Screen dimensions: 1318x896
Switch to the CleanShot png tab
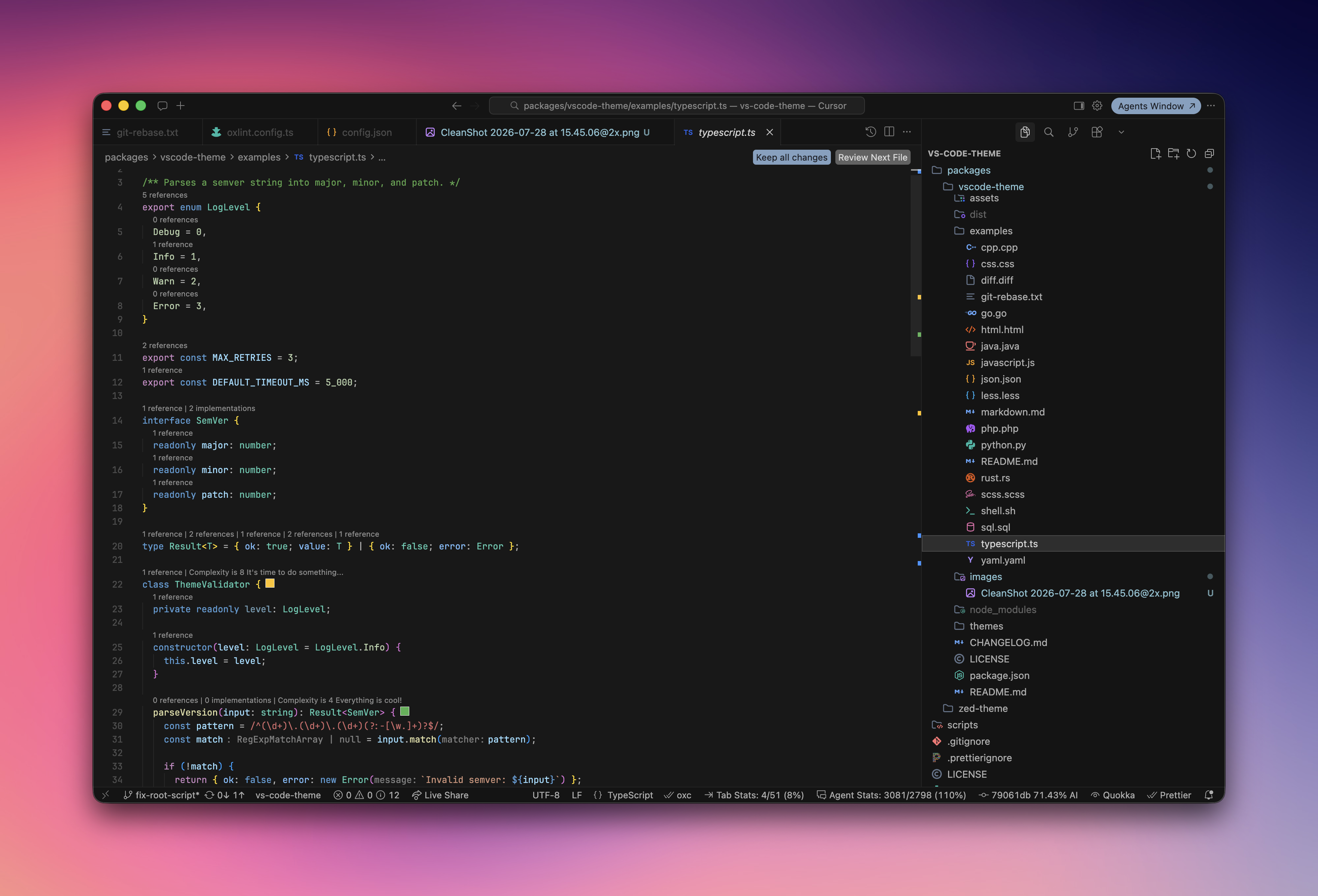tap(545, 132)
